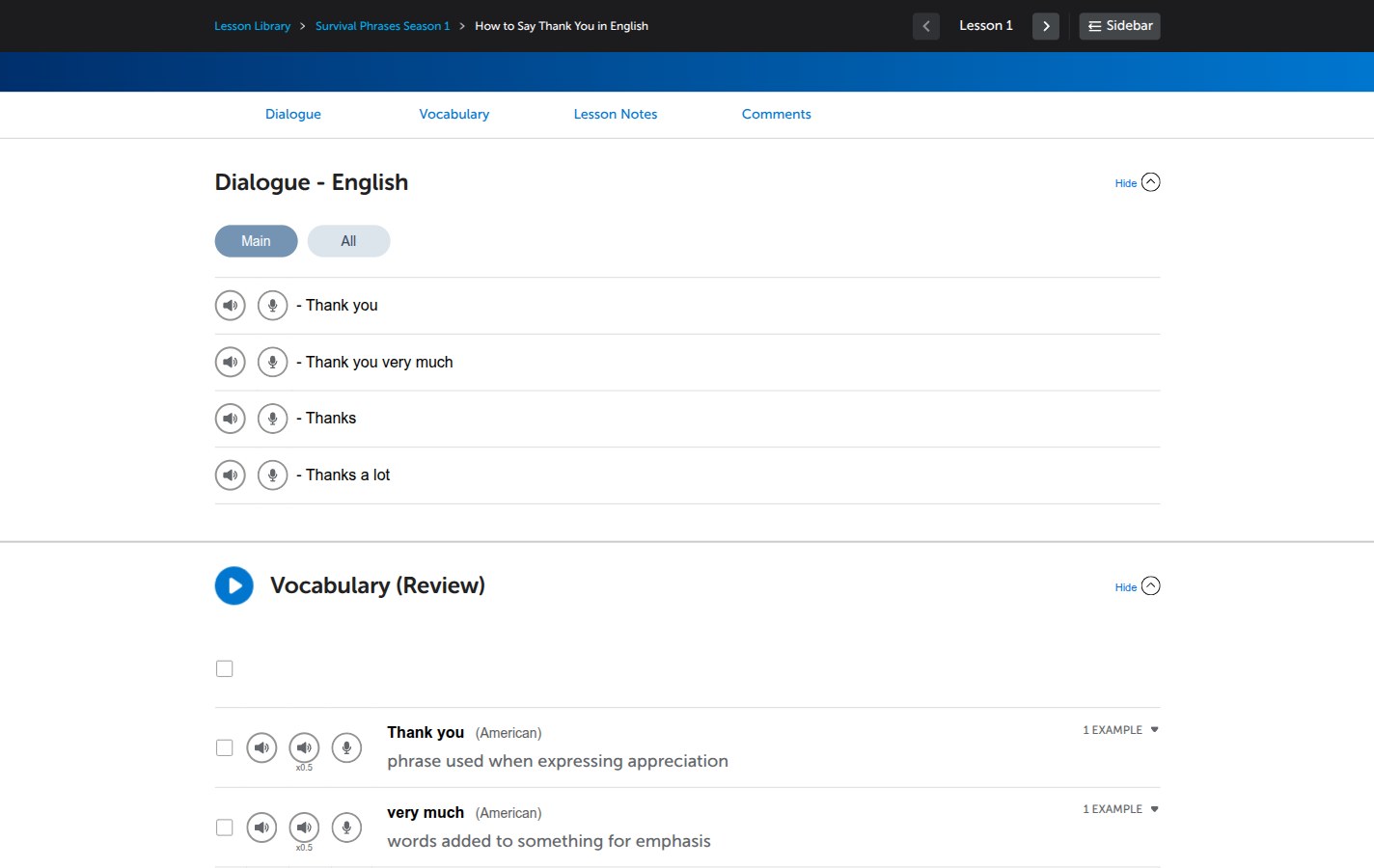Image resolution: width=1374 pixels, height=868 pixels.
Task: Check the "Thank you" vocabulary checkbox
Action: point(225,747)
